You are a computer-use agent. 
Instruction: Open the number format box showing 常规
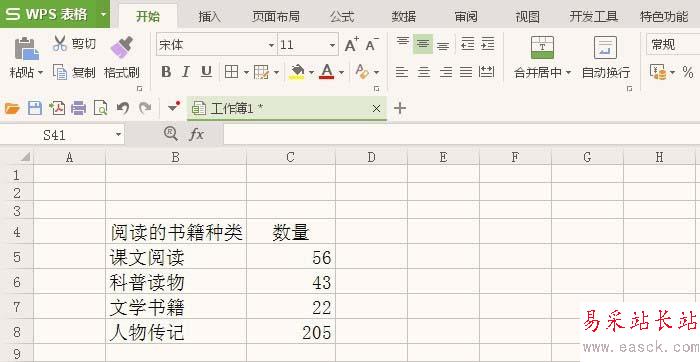673,44
